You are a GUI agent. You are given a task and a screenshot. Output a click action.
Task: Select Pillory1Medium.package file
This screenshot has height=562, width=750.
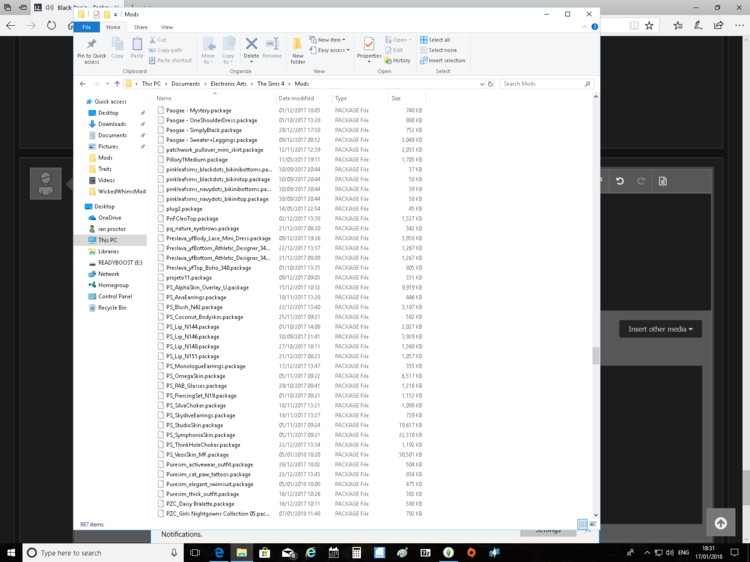coord(197,160)
